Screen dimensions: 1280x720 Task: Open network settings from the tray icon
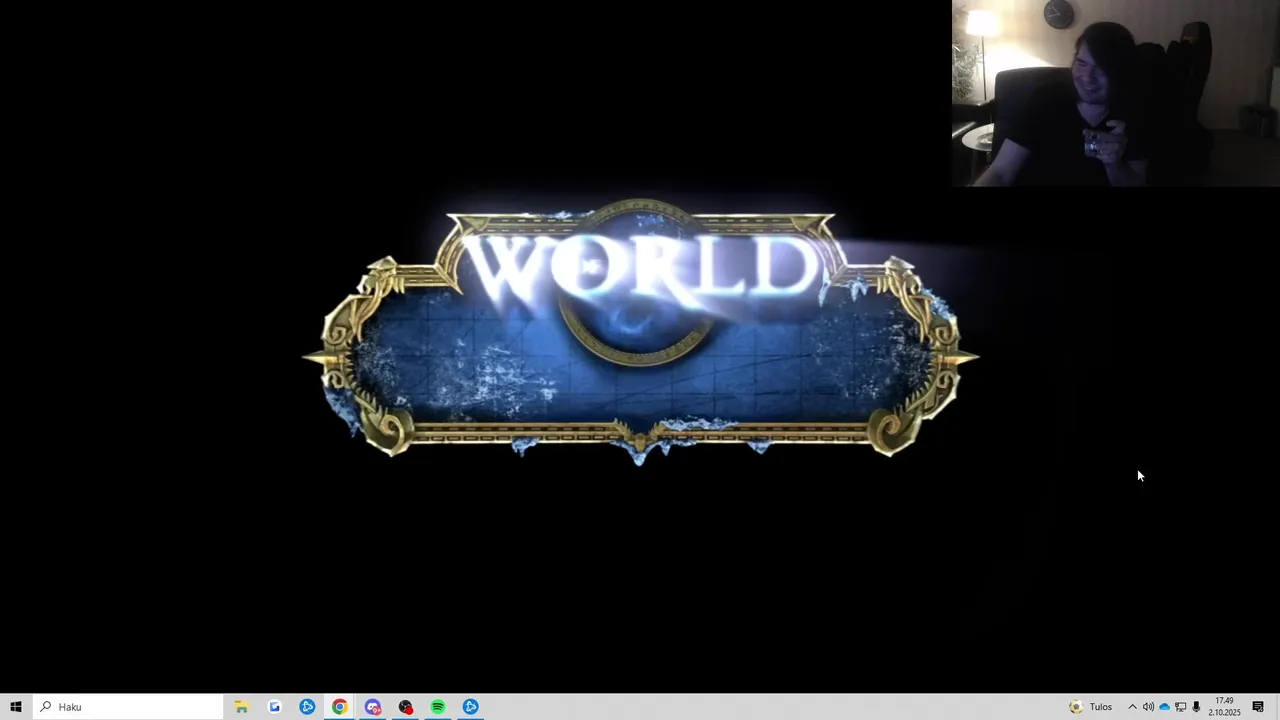pos(1180,707)
